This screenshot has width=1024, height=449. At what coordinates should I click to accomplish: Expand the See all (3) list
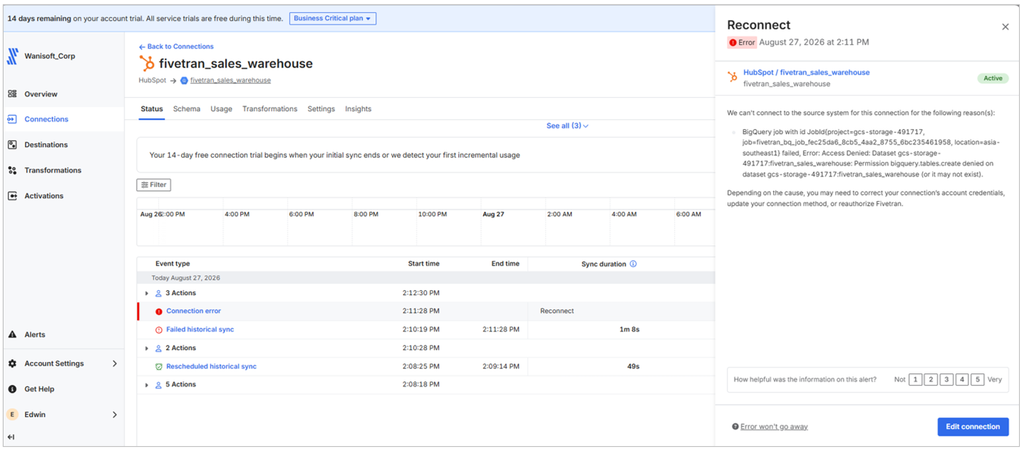(568, 125)
